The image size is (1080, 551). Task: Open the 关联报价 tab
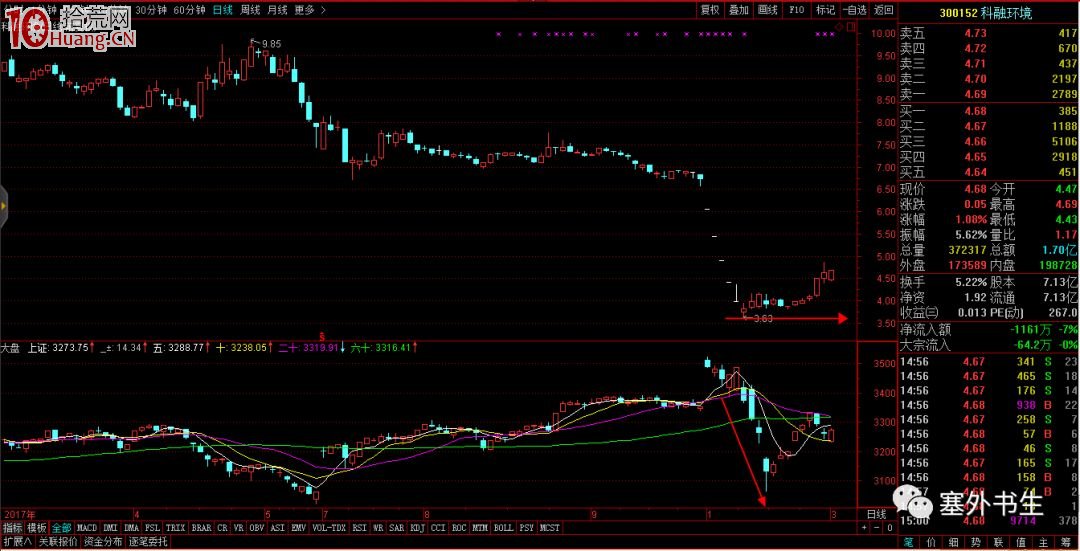(x=59, y=541)
